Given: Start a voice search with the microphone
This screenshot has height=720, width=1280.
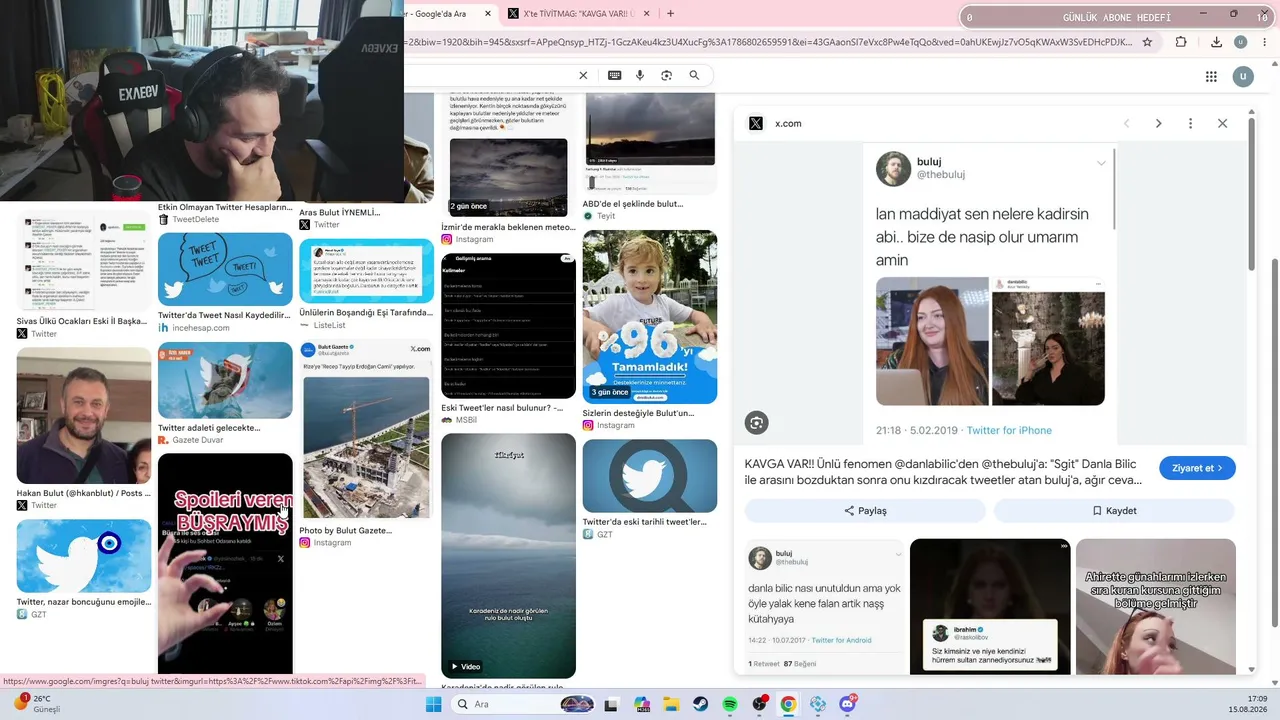Looking at the screenshot, I should pos(640,75).
